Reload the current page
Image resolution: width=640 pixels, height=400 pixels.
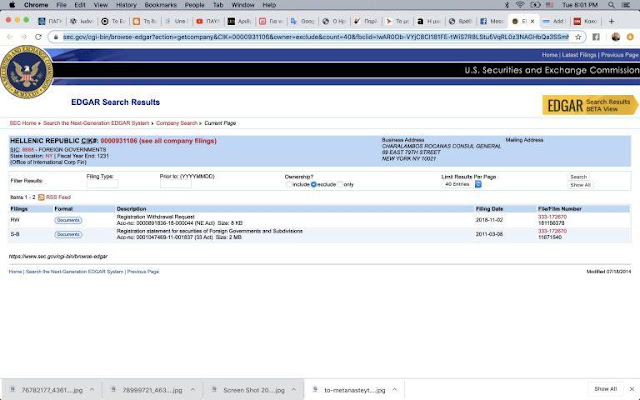38,37
